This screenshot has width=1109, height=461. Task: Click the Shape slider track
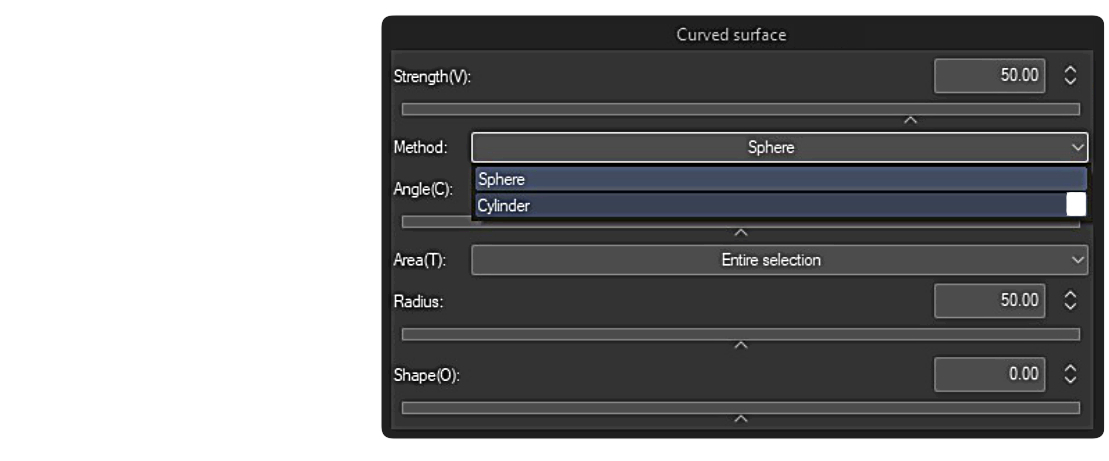coord(740,408)
